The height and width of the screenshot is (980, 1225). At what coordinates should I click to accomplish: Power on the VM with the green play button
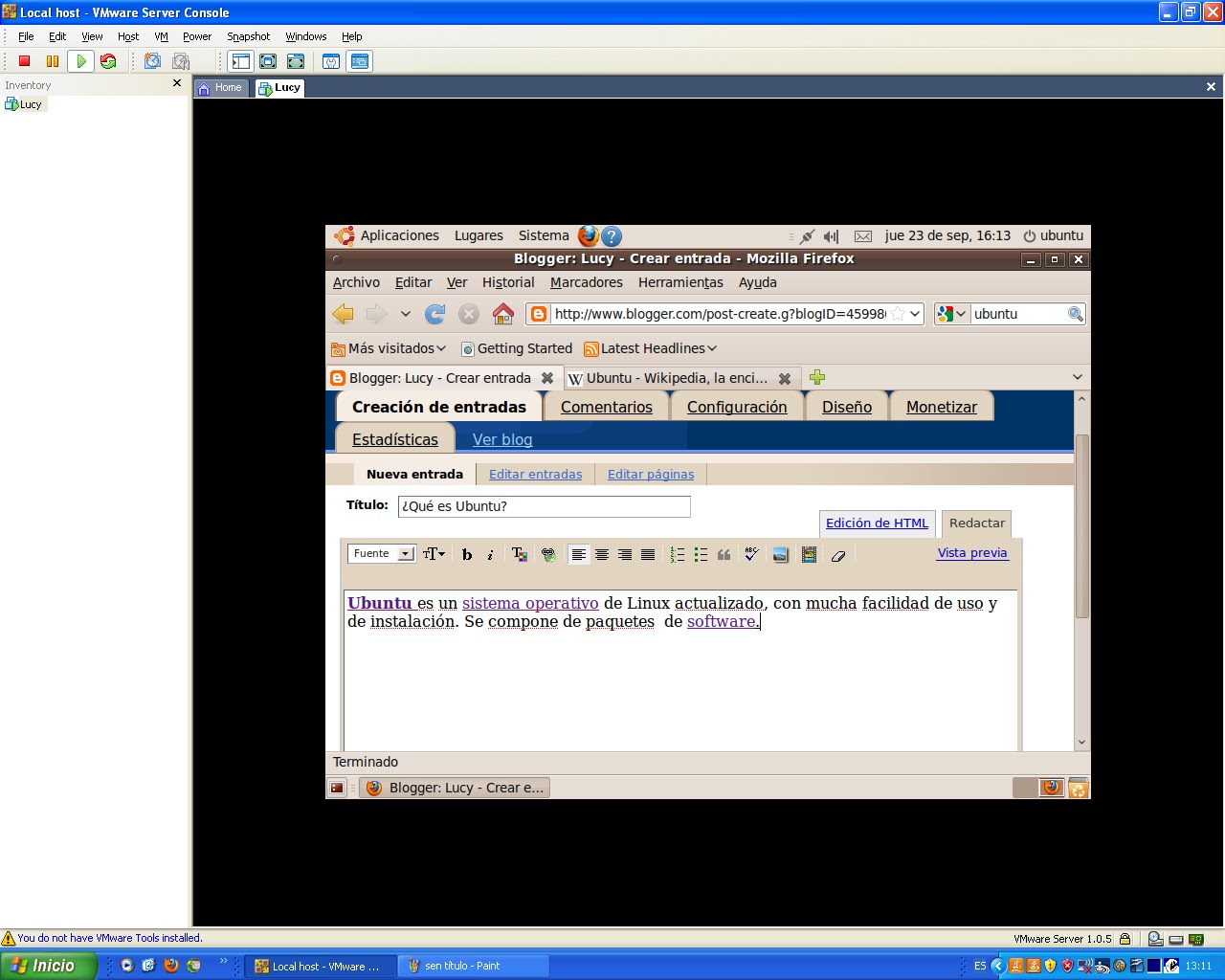point(80,60)
